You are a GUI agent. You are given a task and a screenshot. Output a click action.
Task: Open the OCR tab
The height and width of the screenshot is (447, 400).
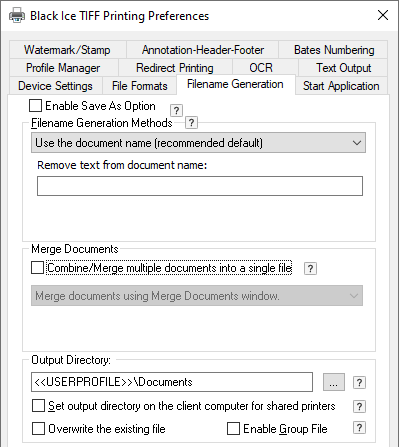click(261, 68)
